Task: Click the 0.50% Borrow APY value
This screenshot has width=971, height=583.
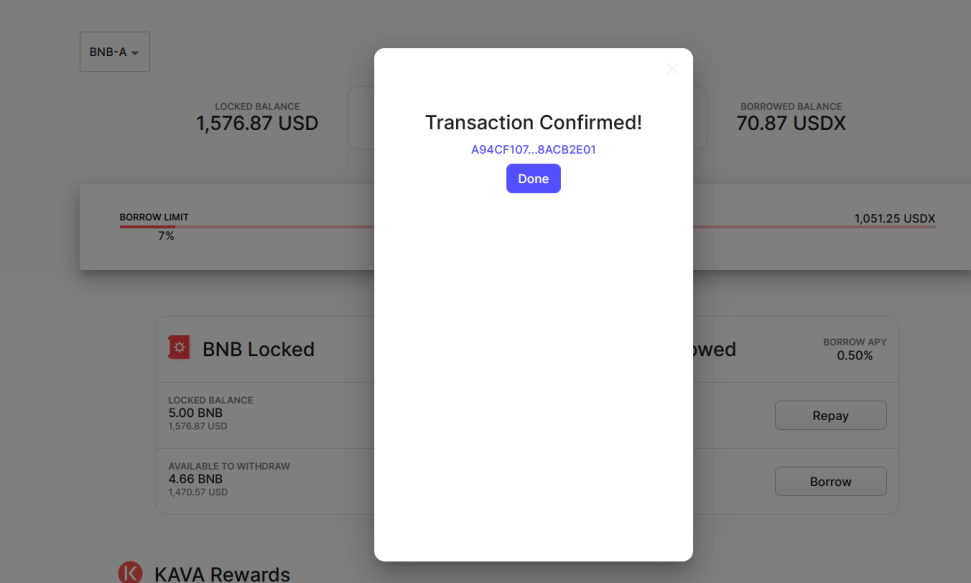Action: click(855, 356)
